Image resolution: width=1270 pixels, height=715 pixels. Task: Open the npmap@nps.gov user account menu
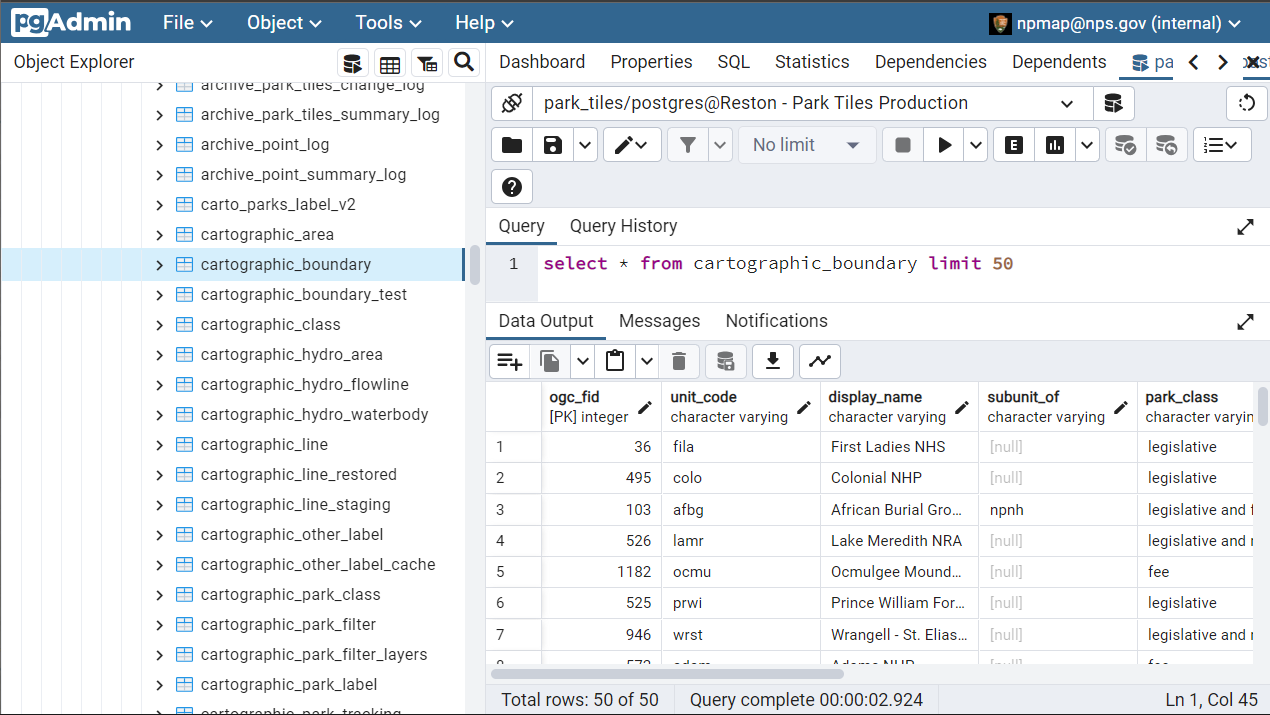click(1115, 23)
